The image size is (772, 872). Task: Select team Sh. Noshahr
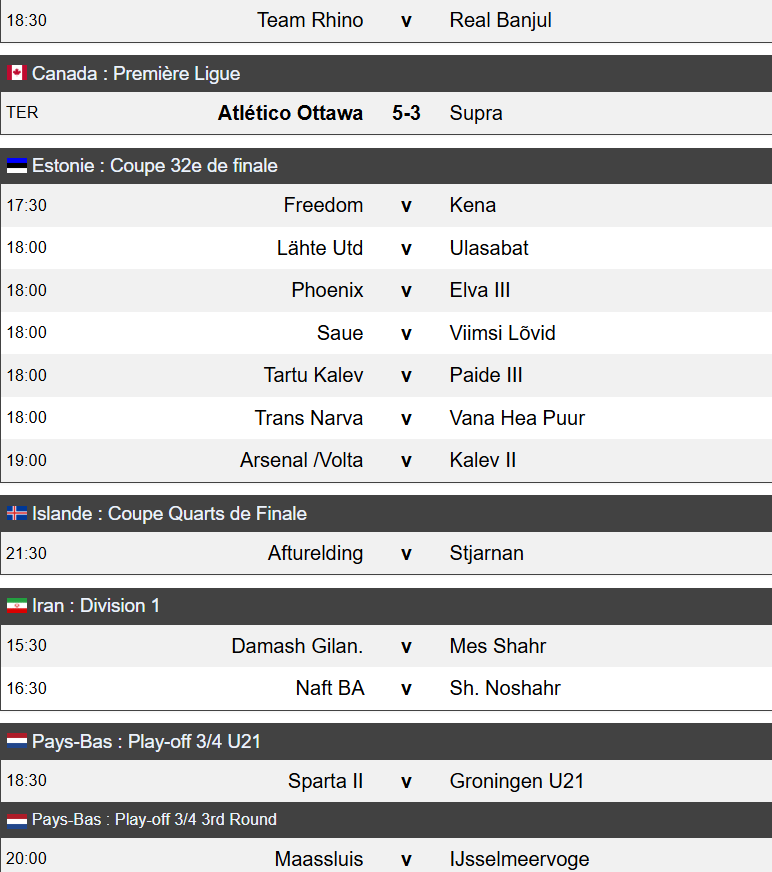coord(505,688)
